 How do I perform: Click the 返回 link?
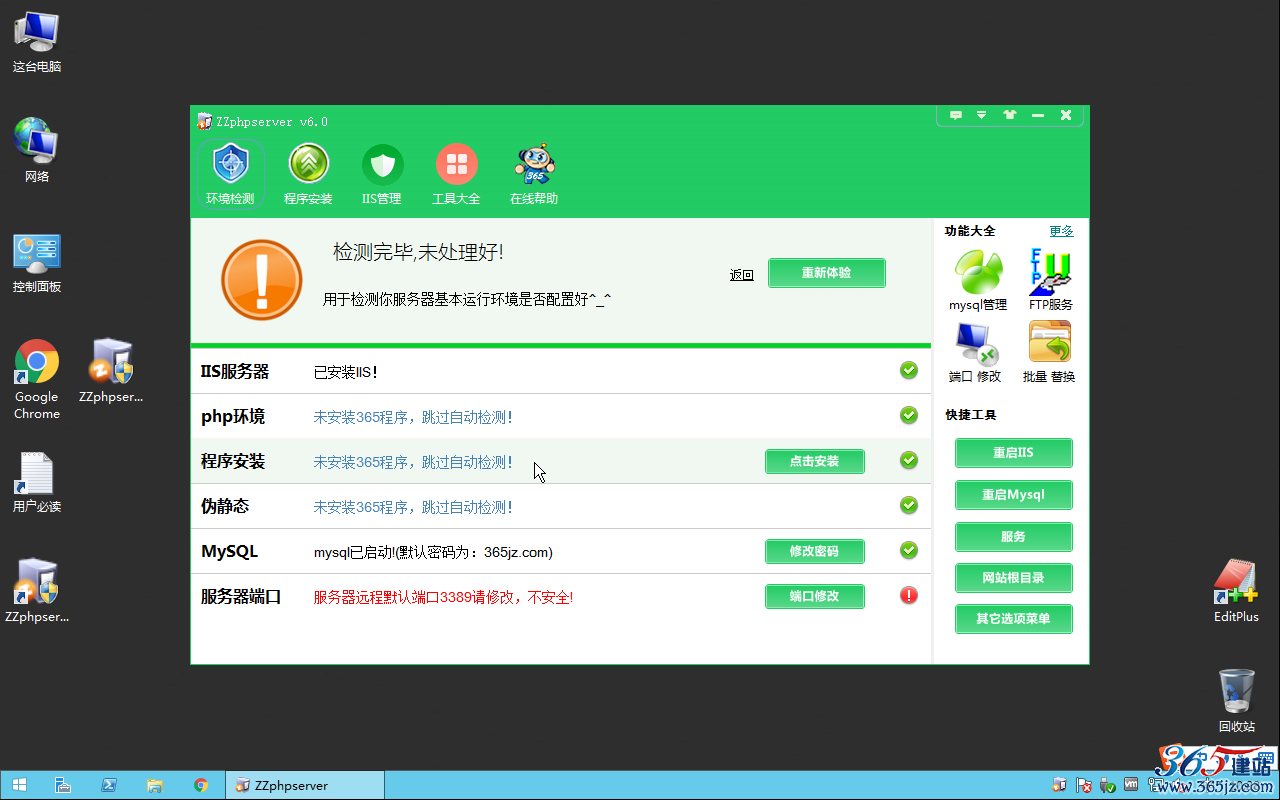pos(742,275)
